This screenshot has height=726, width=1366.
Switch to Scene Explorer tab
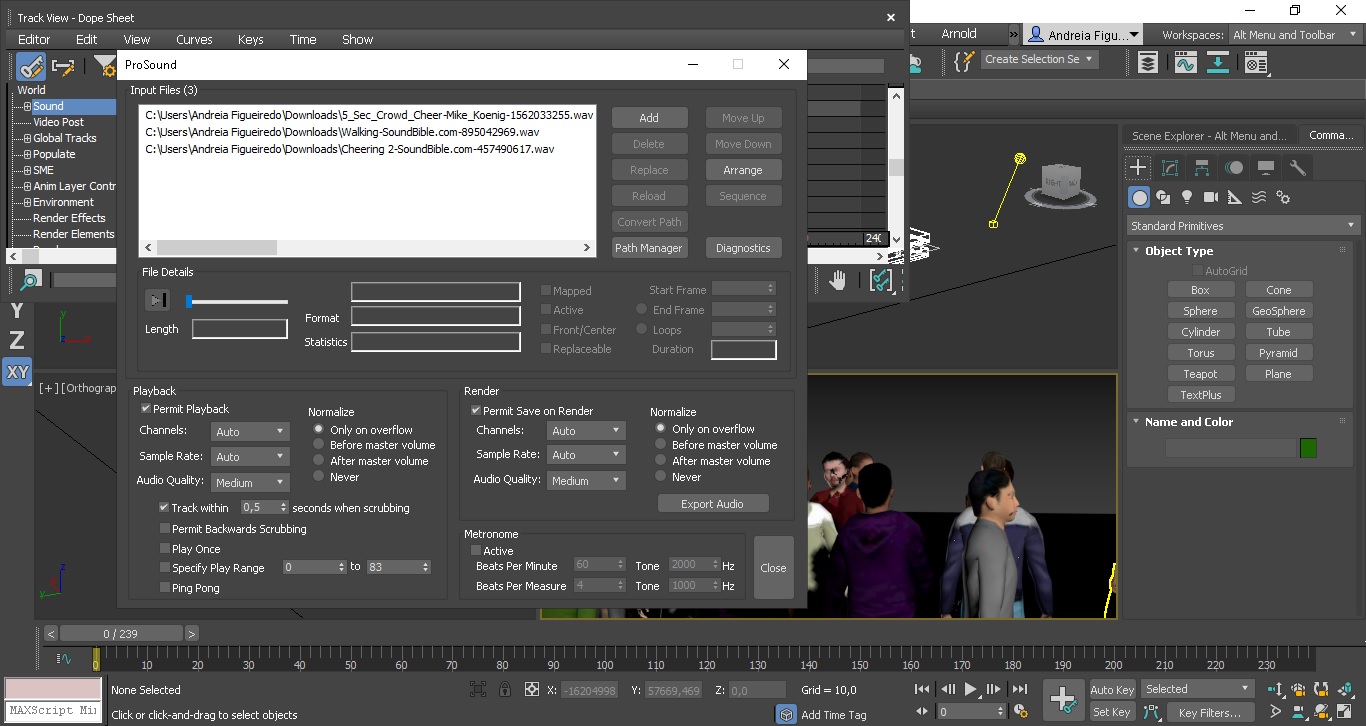pyautogui.click(x=1209, y=136)
